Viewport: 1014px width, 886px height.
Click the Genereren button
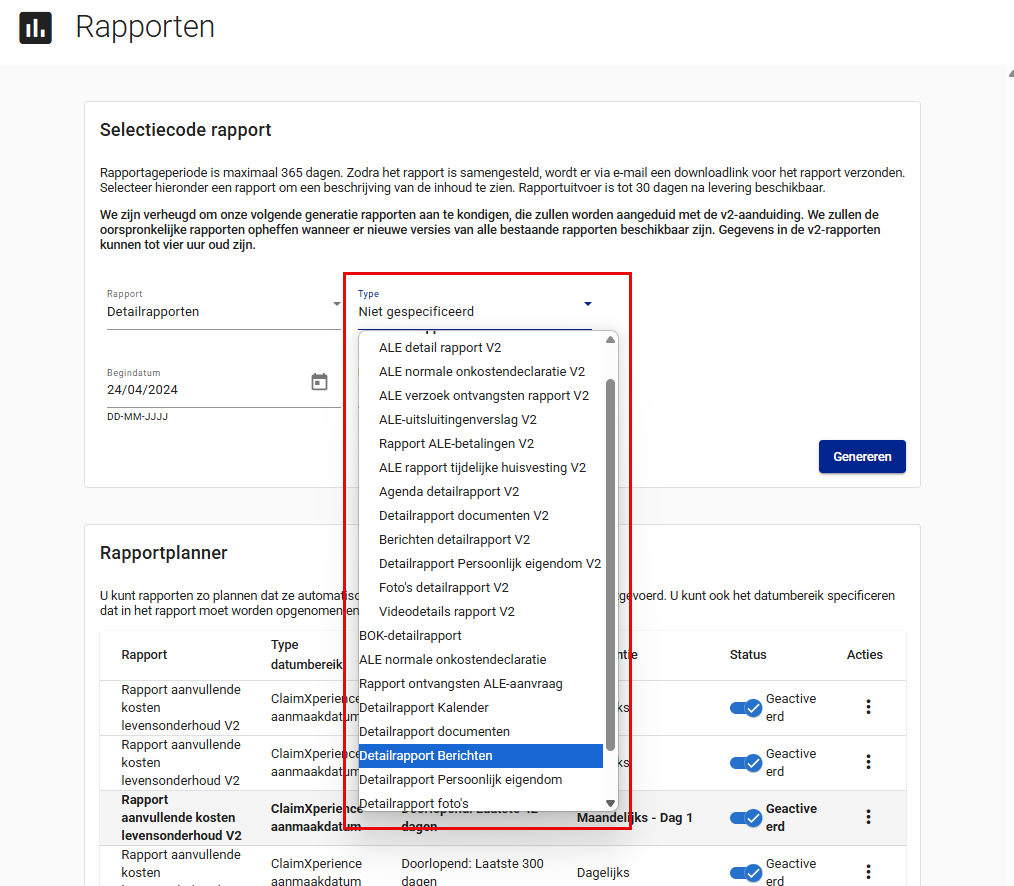pyautogui.click(x=862, y=457)
